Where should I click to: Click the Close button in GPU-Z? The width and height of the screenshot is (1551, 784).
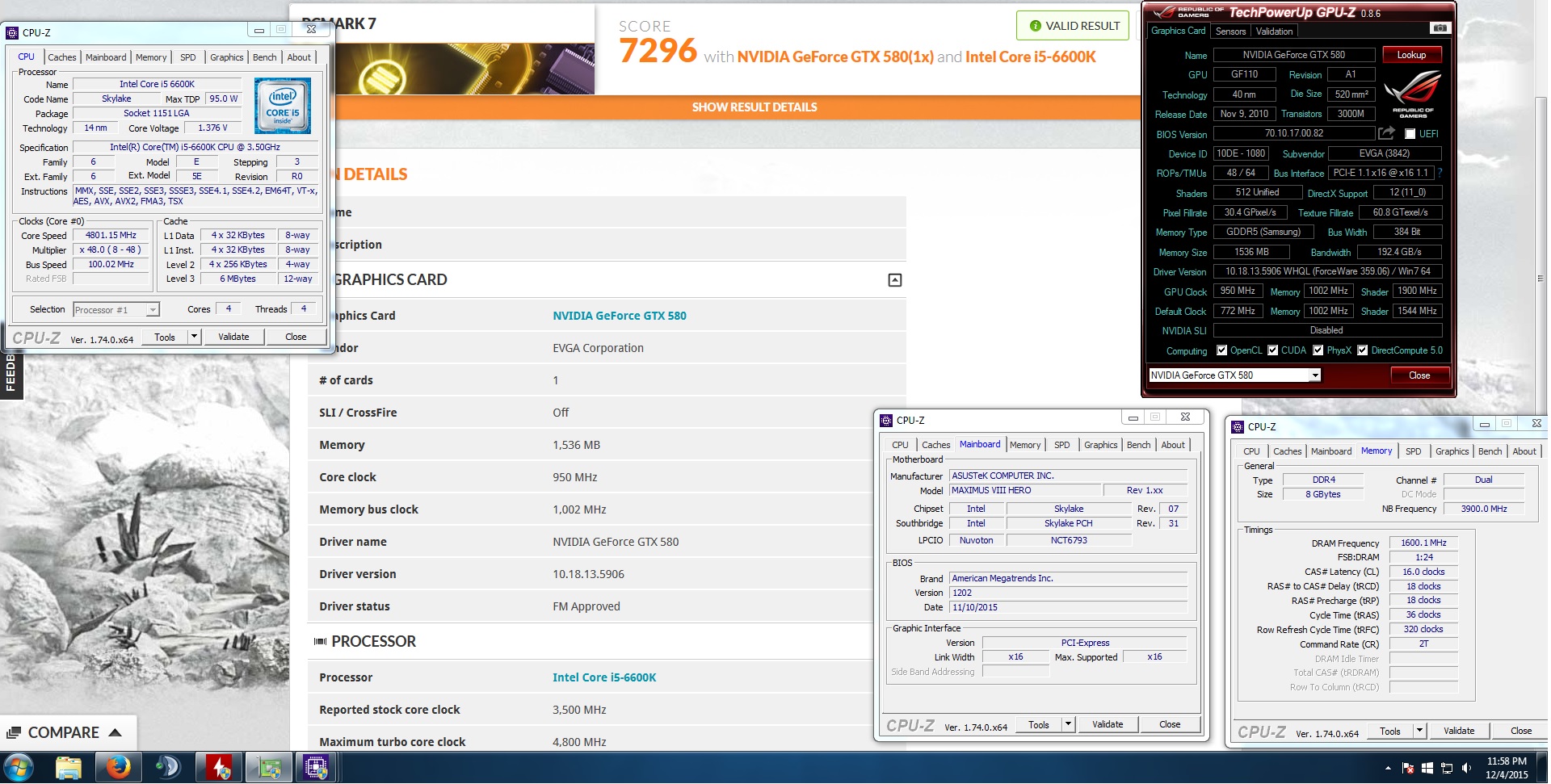(1419, 375)
